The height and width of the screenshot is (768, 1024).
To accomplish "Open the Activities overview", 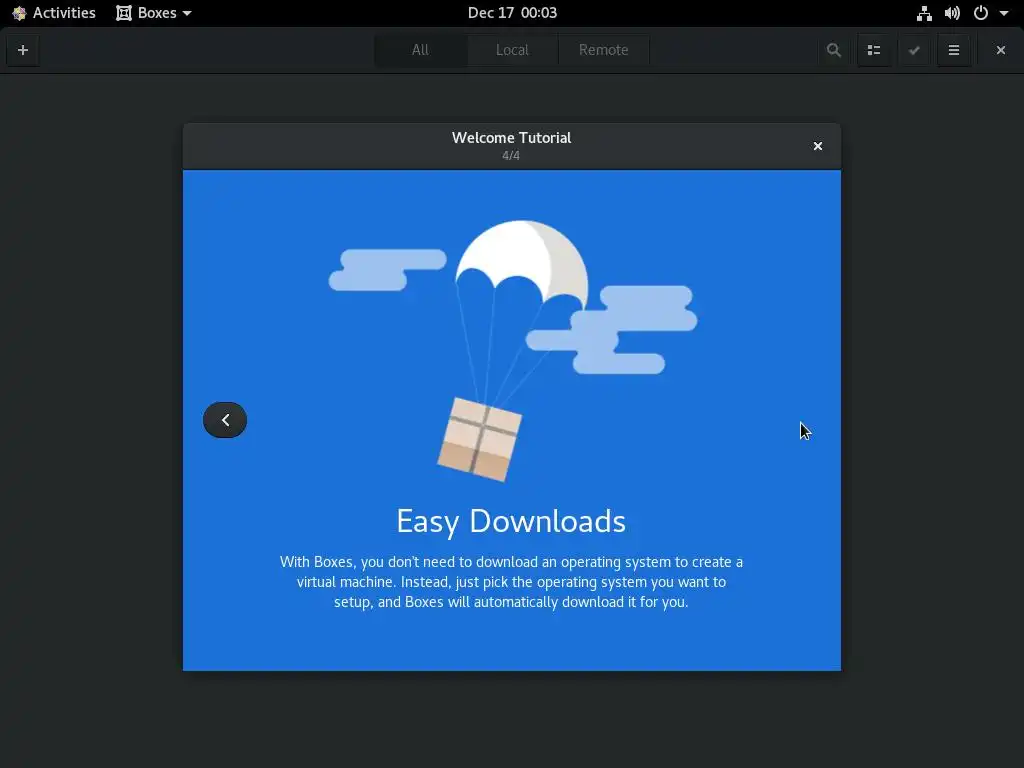I will (54, 13).
